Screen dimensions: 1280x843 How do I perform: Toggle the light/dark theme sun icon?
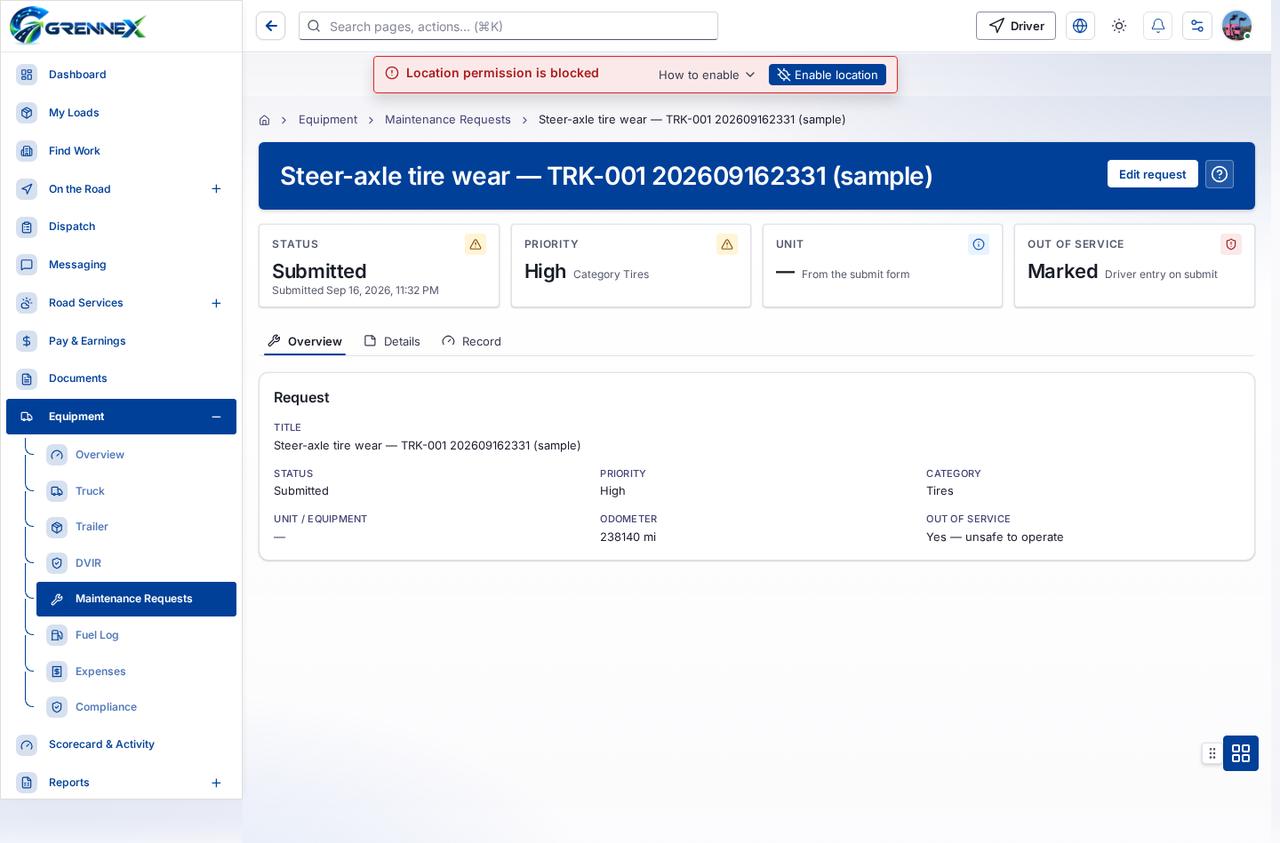[x=1119, y=26]
